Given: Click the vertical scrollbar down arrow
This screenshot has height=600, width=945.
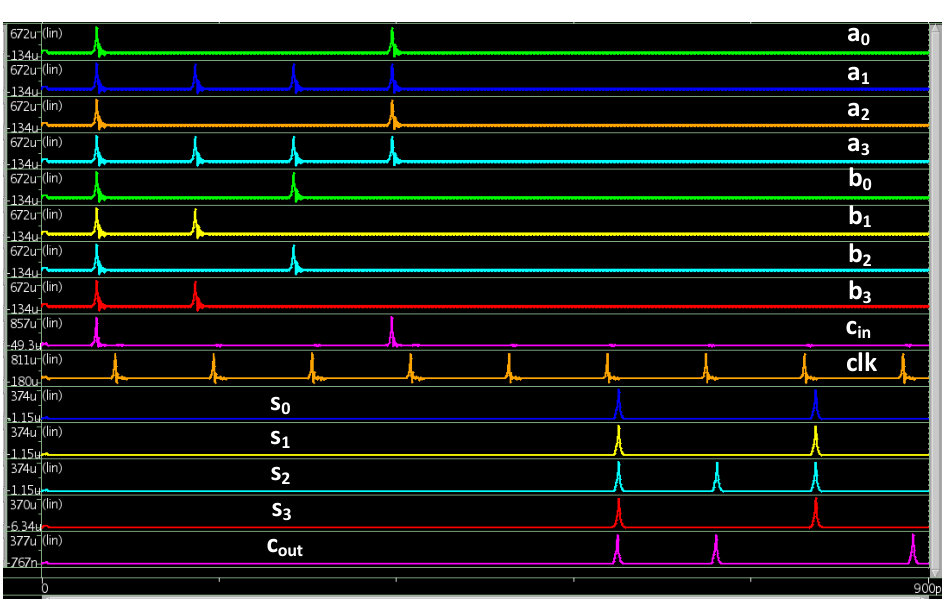Looking at the screenshot, I should coord(935,573).
